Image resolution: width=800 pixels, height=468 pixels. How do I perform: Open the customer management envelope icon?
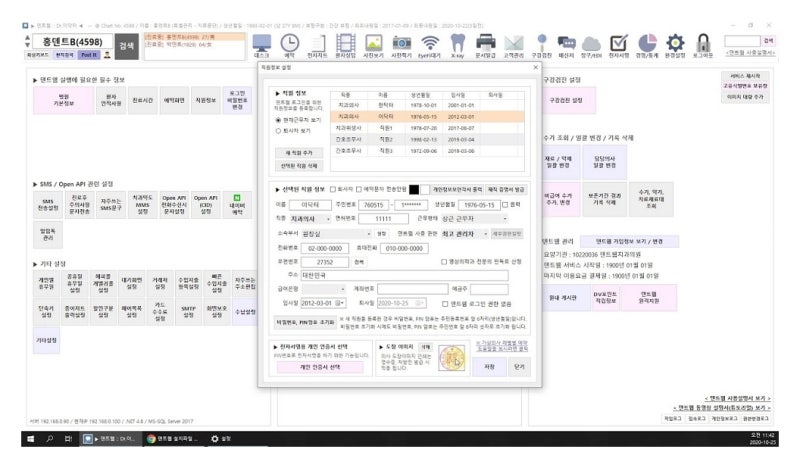coord(513,45)
